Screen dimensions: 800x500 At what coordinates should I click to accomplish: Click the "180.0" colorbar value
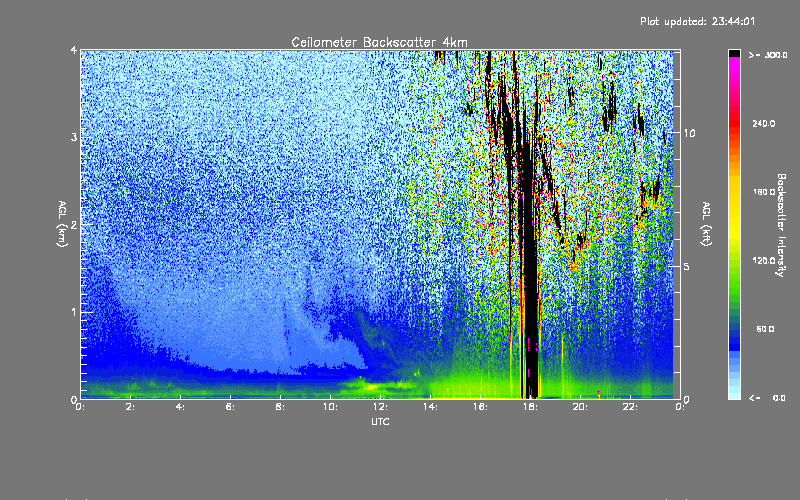[x=764, y=192]
